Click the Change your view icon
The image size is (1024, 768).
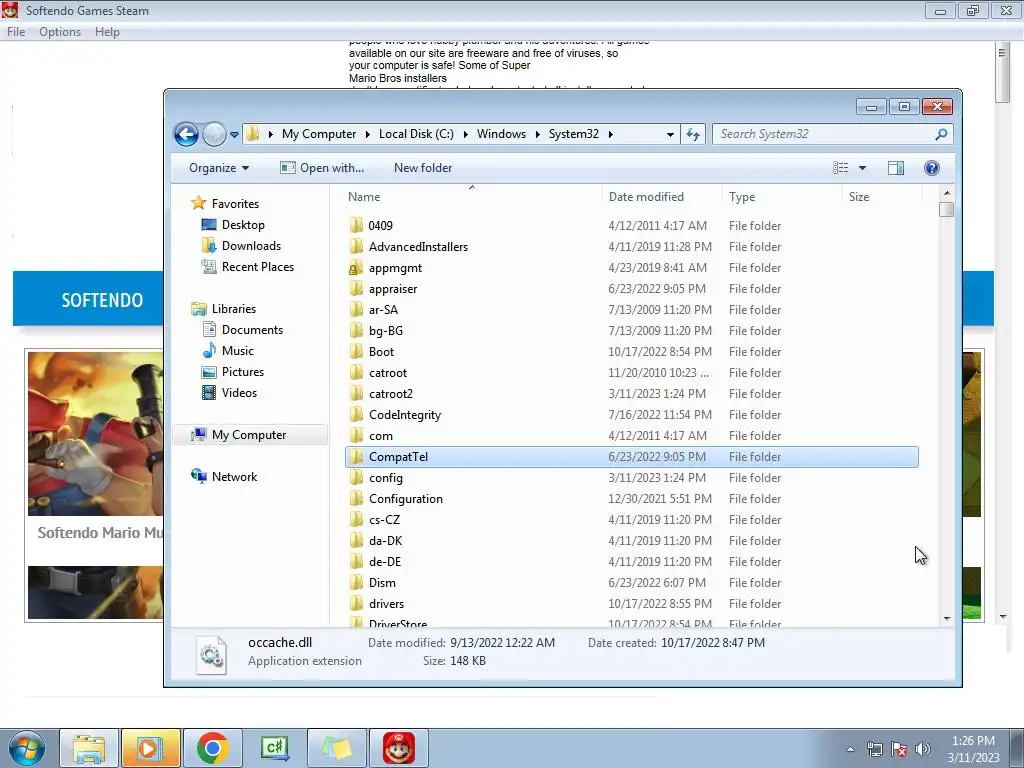(x=840, y=168)
